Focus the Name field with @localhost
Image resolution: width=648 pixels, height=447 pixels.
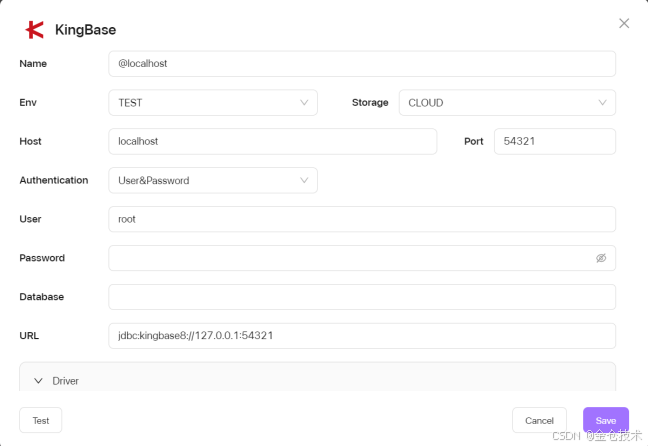point(361,64)
